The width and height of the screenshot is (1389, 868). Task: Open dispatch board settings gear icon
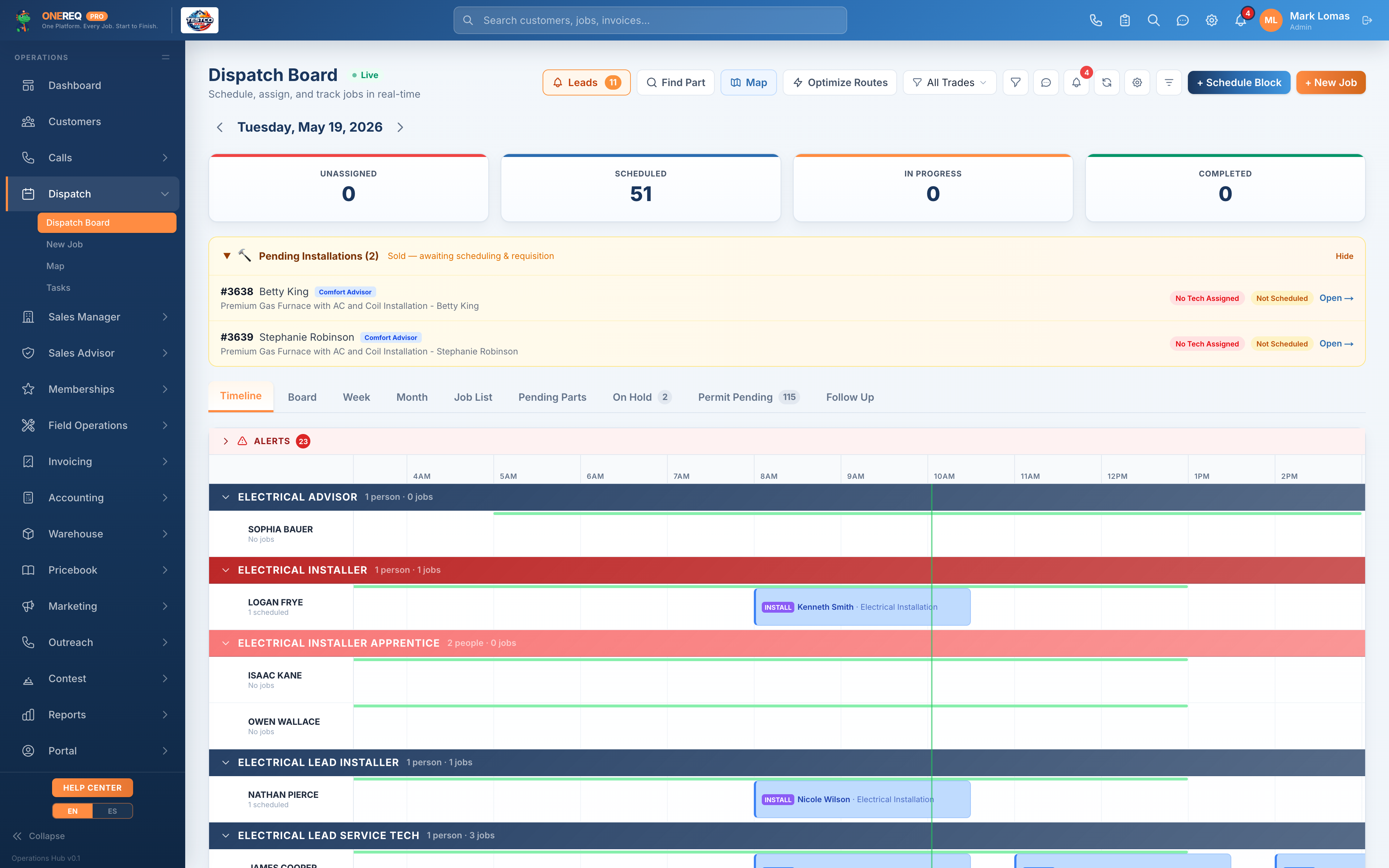click(1137, 83)
